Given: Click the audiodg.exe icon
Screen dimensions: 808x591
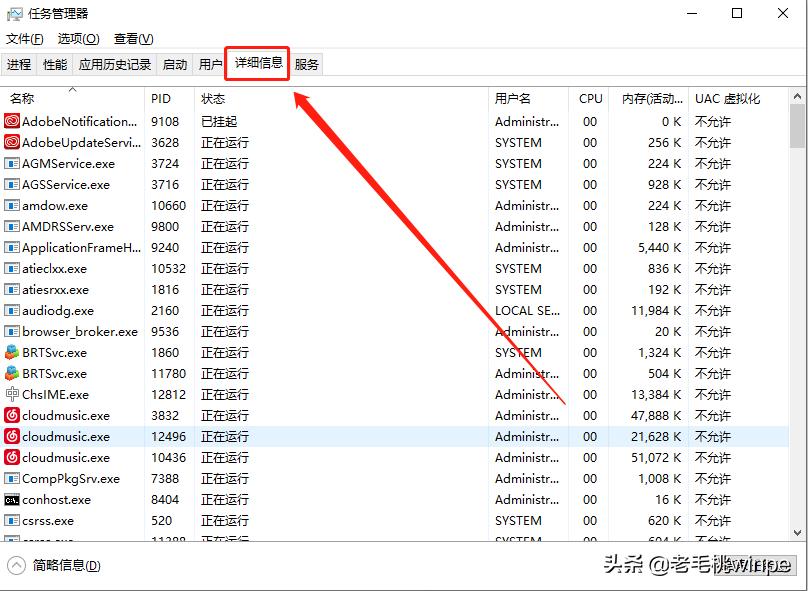Looking at the screenshot, I should coord(14,310).
